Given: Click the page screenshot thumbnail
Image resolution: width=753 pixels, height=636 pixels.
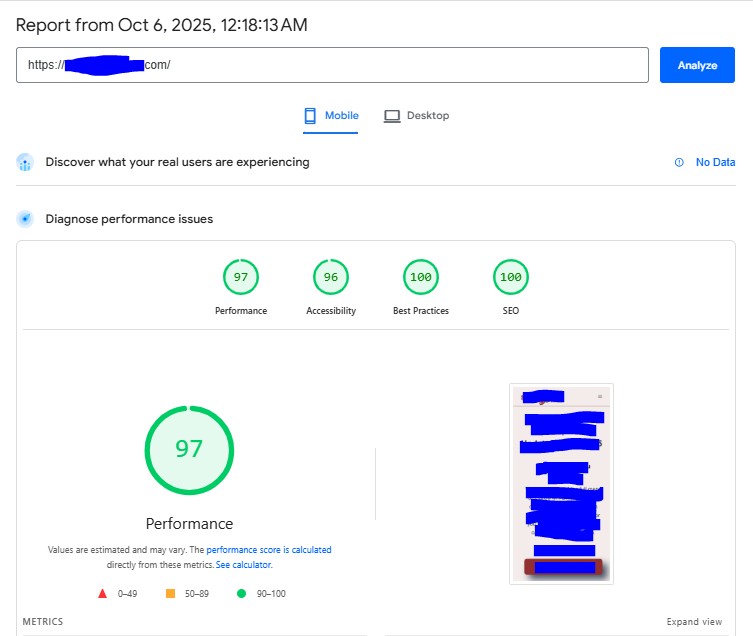Looking at the screenshot, I should [561, 483].
